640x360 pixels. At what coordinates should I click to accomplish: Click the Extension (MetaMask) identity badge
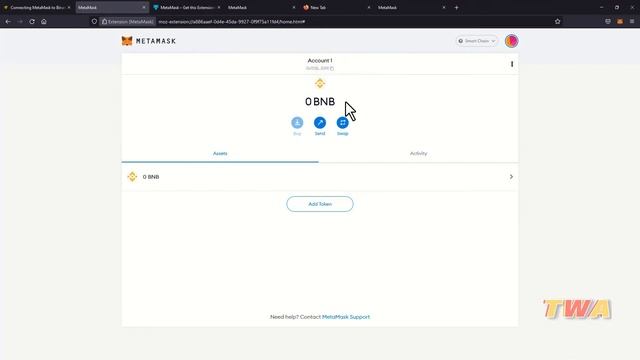point(128,22)
